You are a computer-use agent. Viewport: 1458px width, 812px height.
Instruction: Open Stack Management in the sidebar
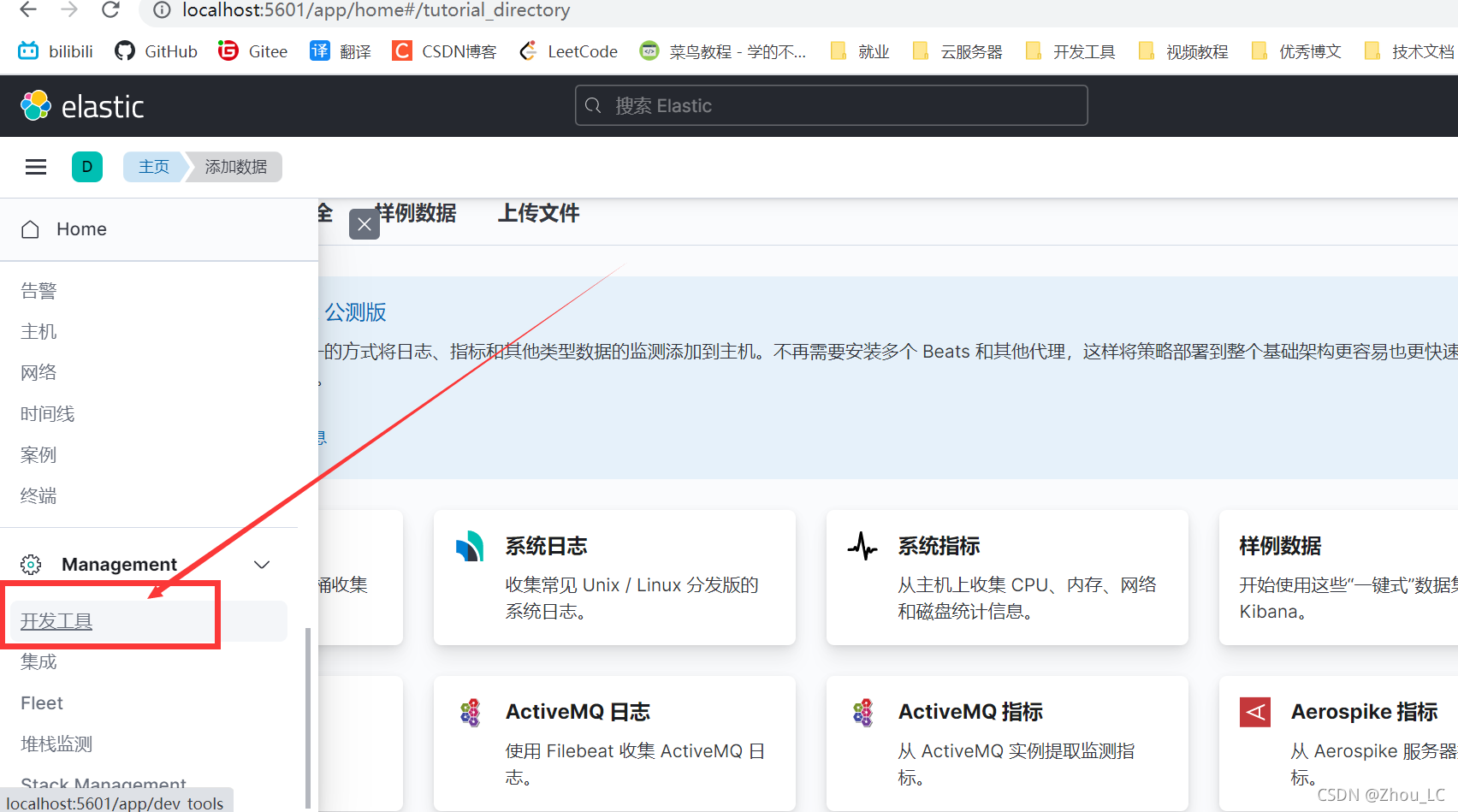(x=104, y=783)
